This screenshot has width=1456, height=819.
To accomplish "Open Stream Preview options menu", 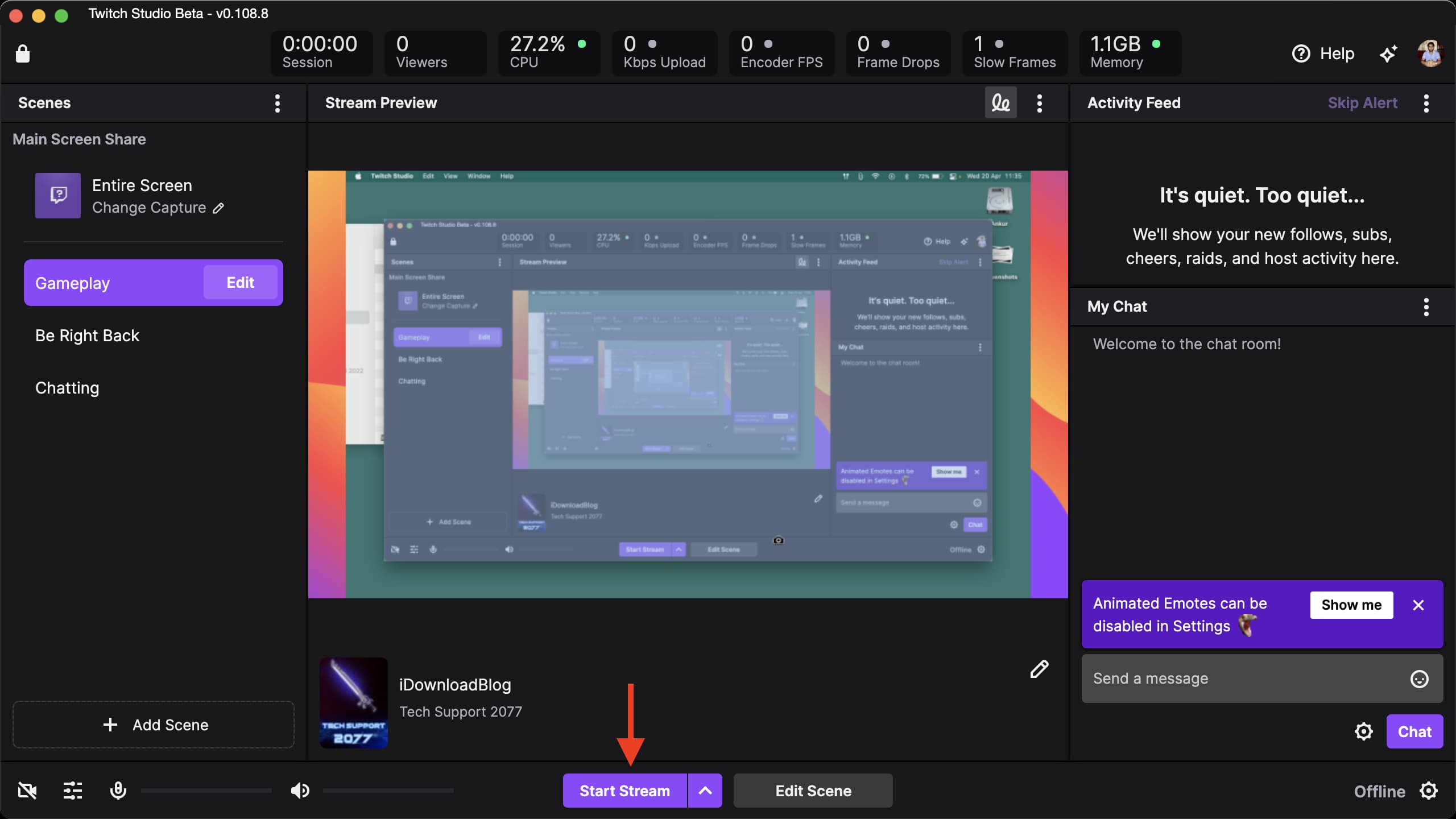I will [x=1040, y=103].
